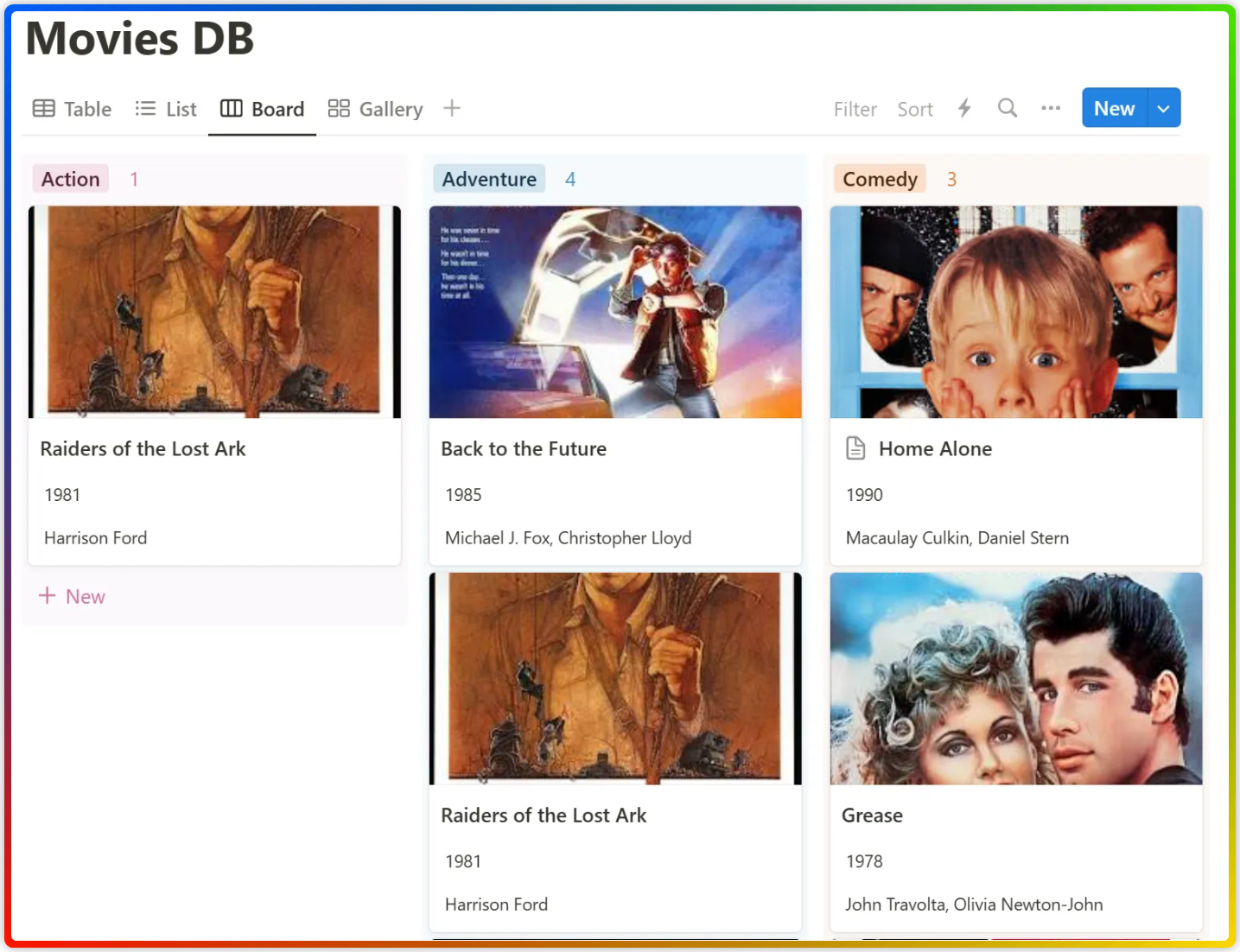Click the List view bullet icon
The height and width of the screenshot is (952, 1240).
pos(144,108)
